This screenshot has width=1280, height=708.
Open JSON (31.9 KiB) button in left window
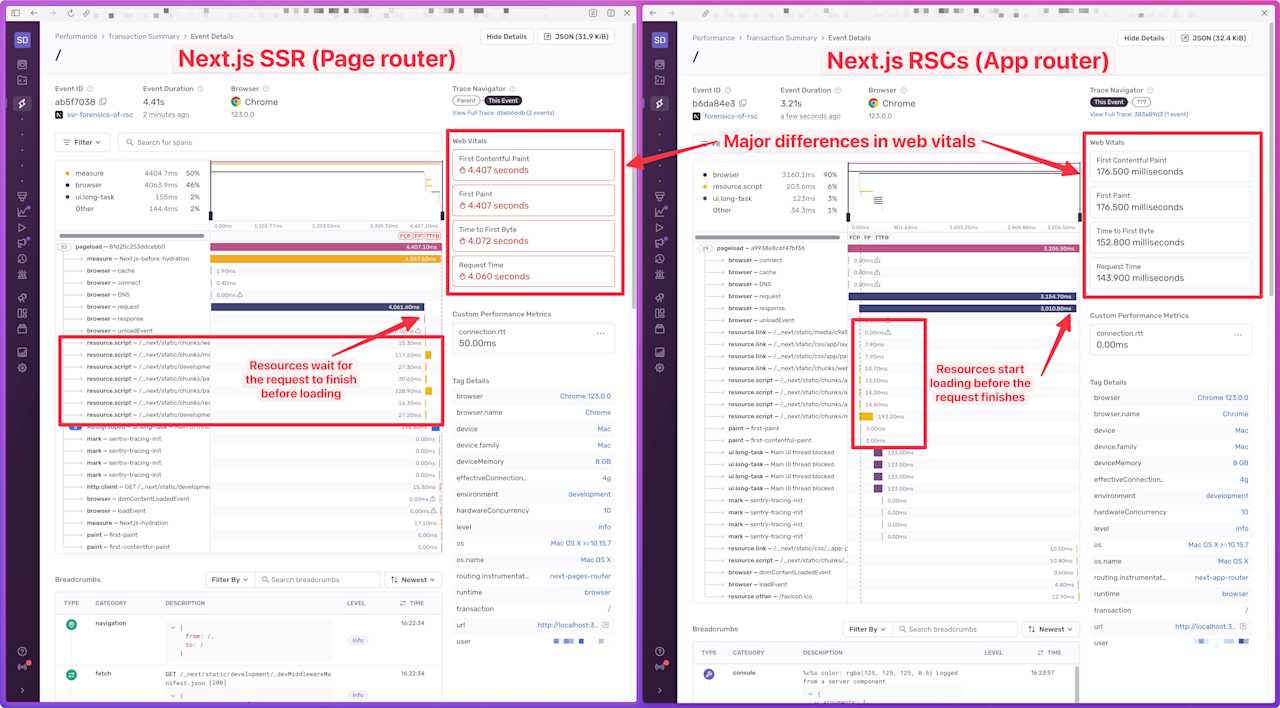click(x=576, y=36)
